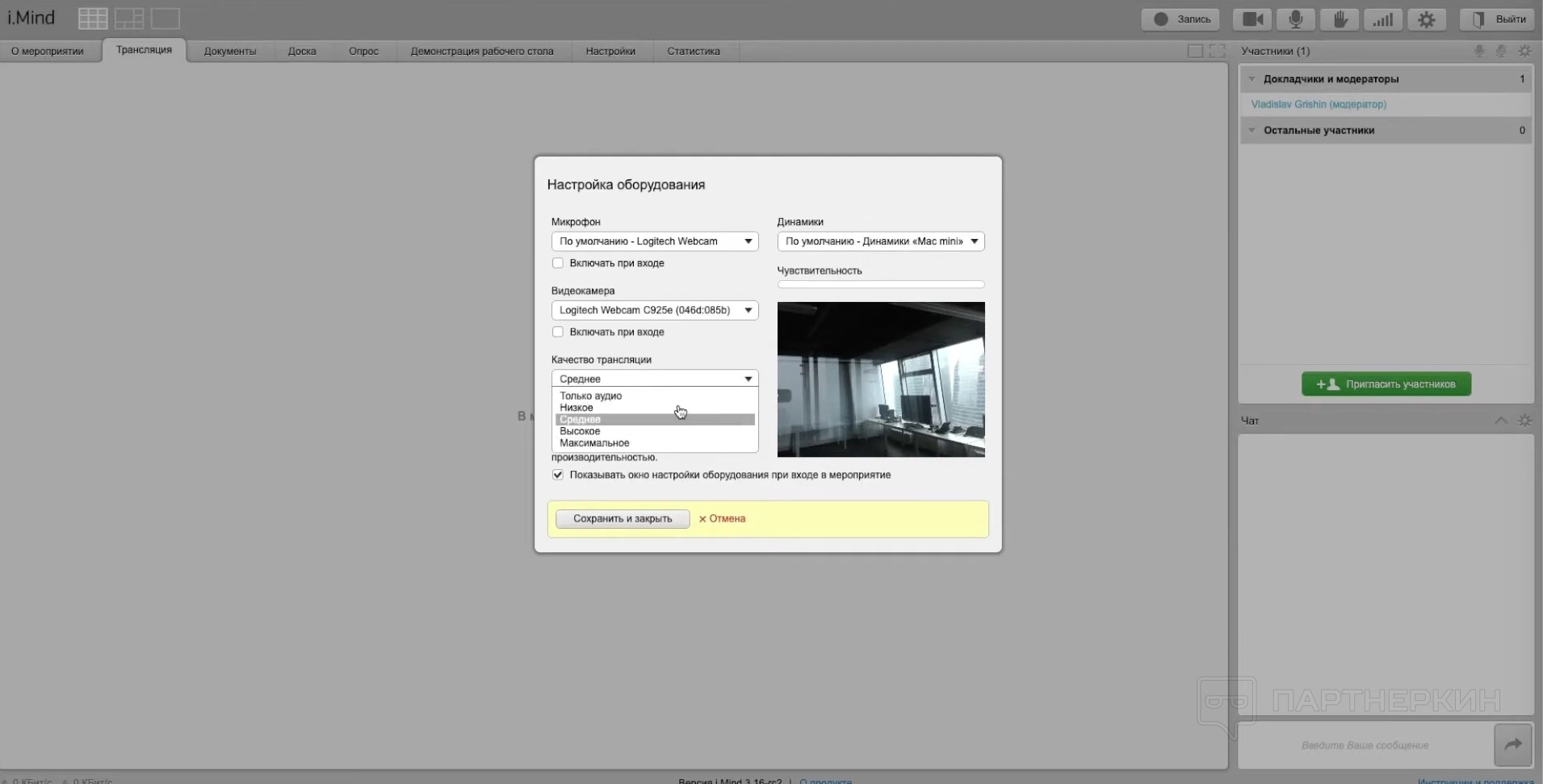The width and height of the screenshot is (1543, 784).
Task: Open the signal strength bars icon
Action: (1383, 19)
